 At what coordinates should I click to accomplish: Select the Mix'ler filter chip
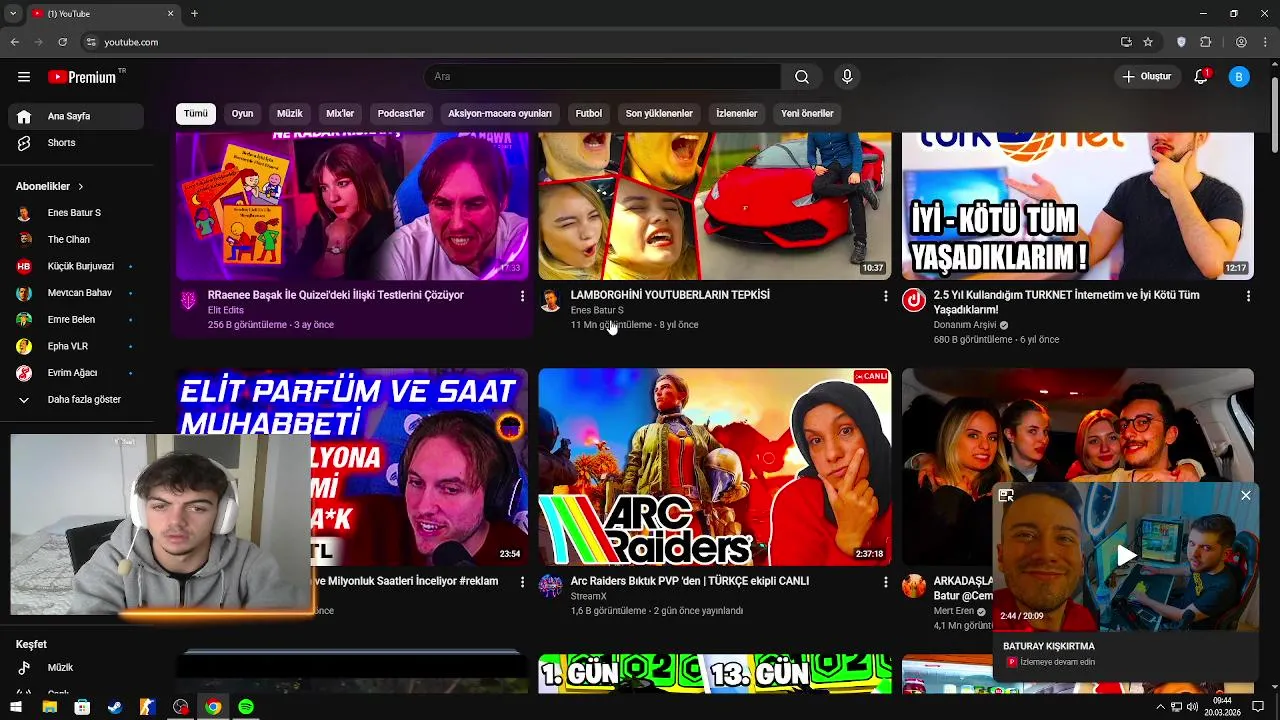(340, 114)
